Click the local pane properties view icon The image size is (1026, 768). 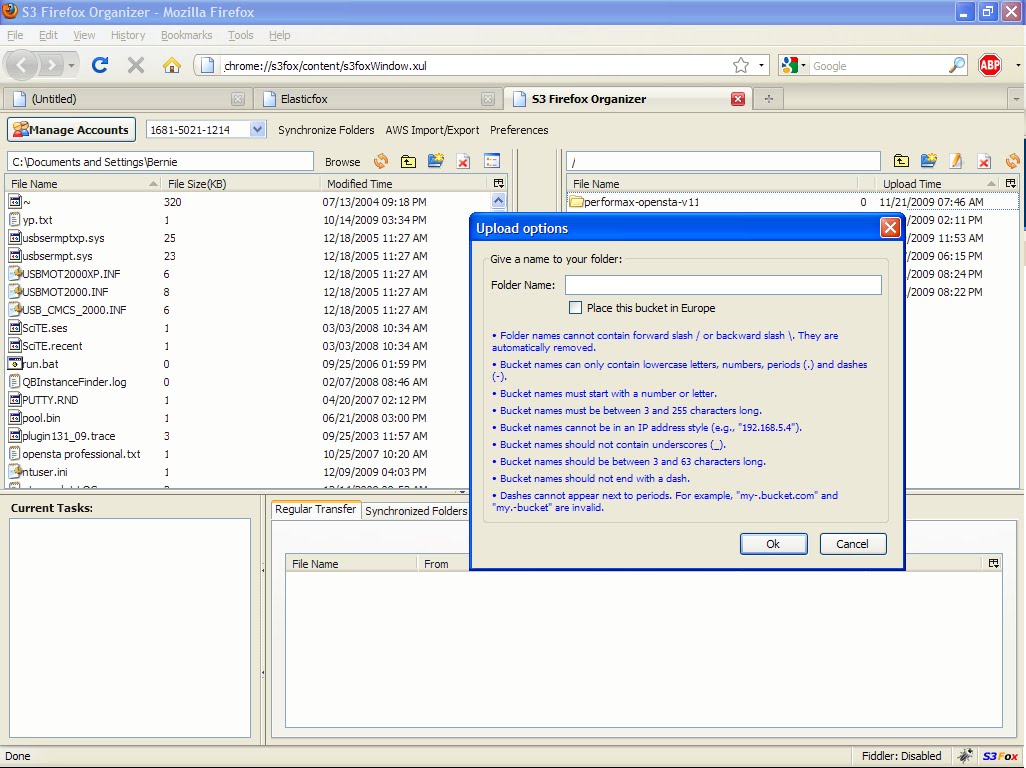pyautogui.click(x=491, y=161)
